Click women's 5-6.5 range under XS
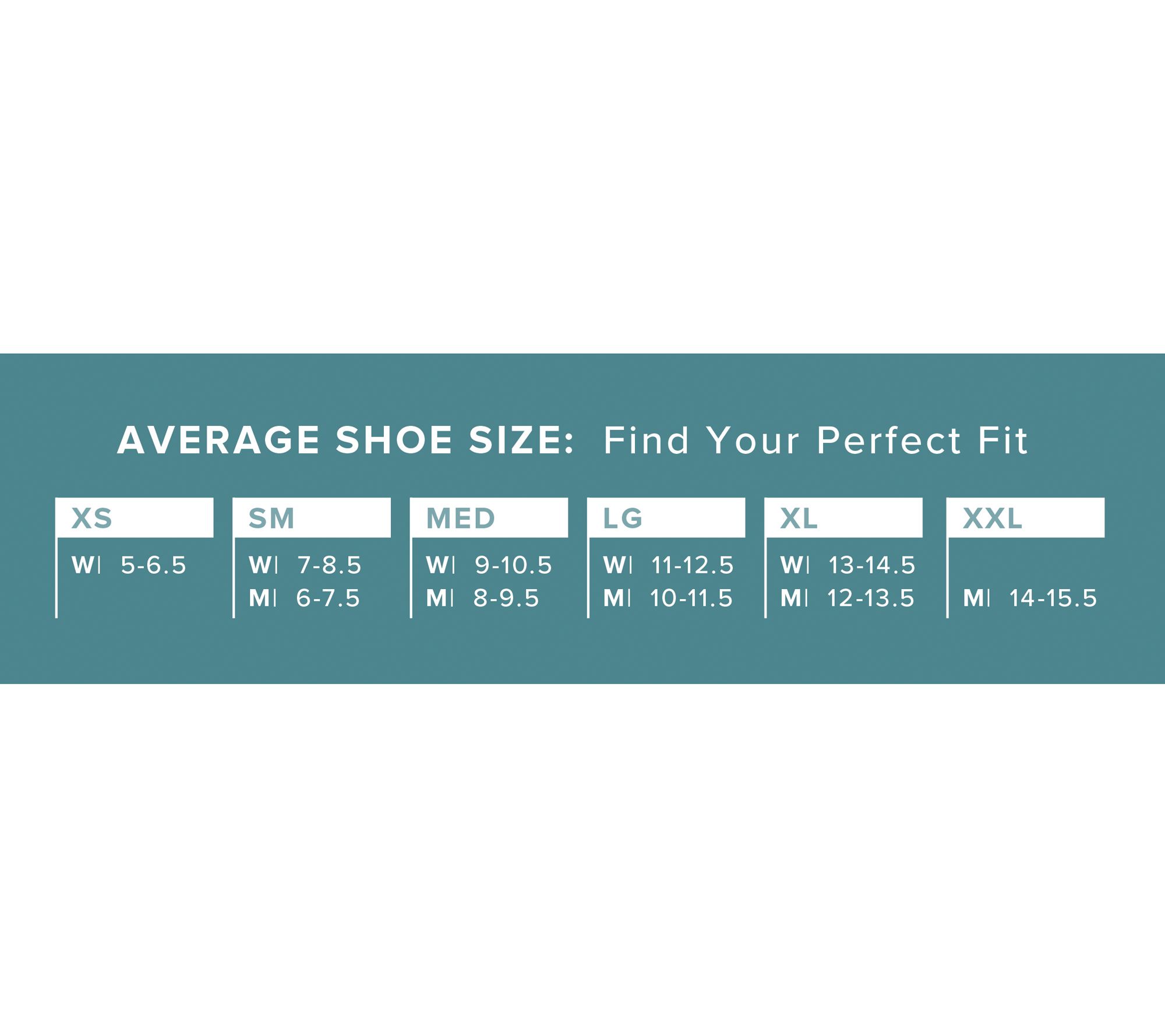Image resolution: width=1165 pixels, height=1036 pixels. [x=153, y=565]
